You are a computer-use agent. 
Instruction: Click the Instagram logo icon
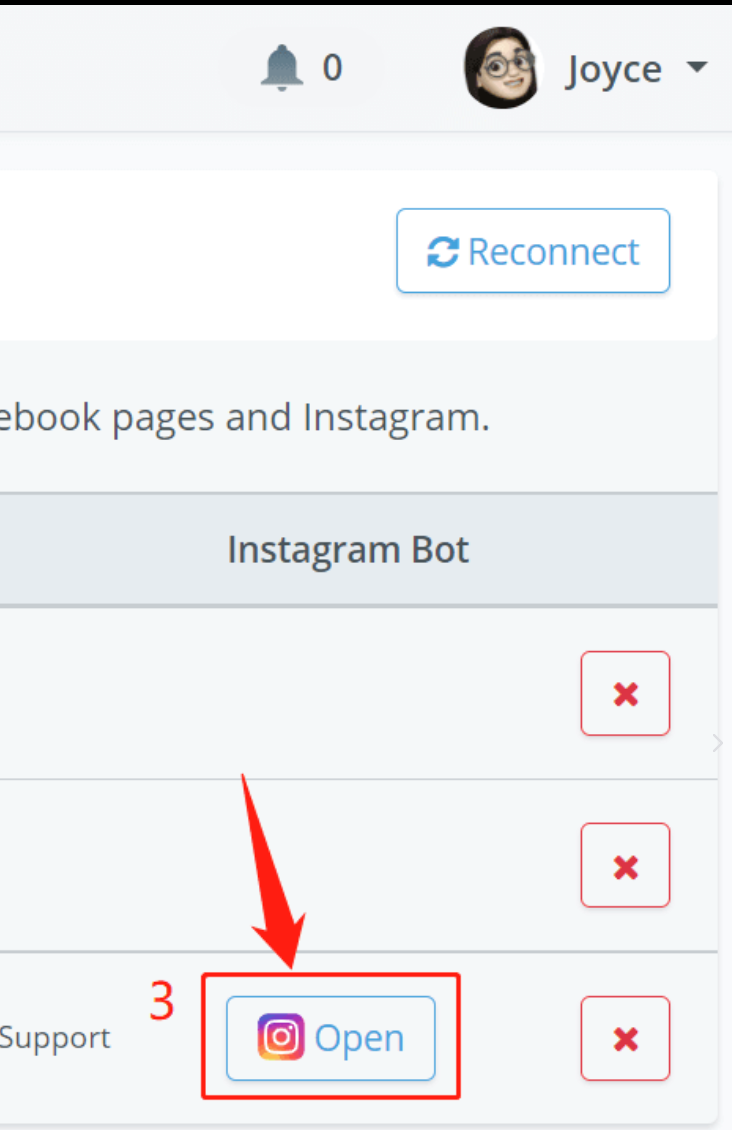coord(281,1037)
